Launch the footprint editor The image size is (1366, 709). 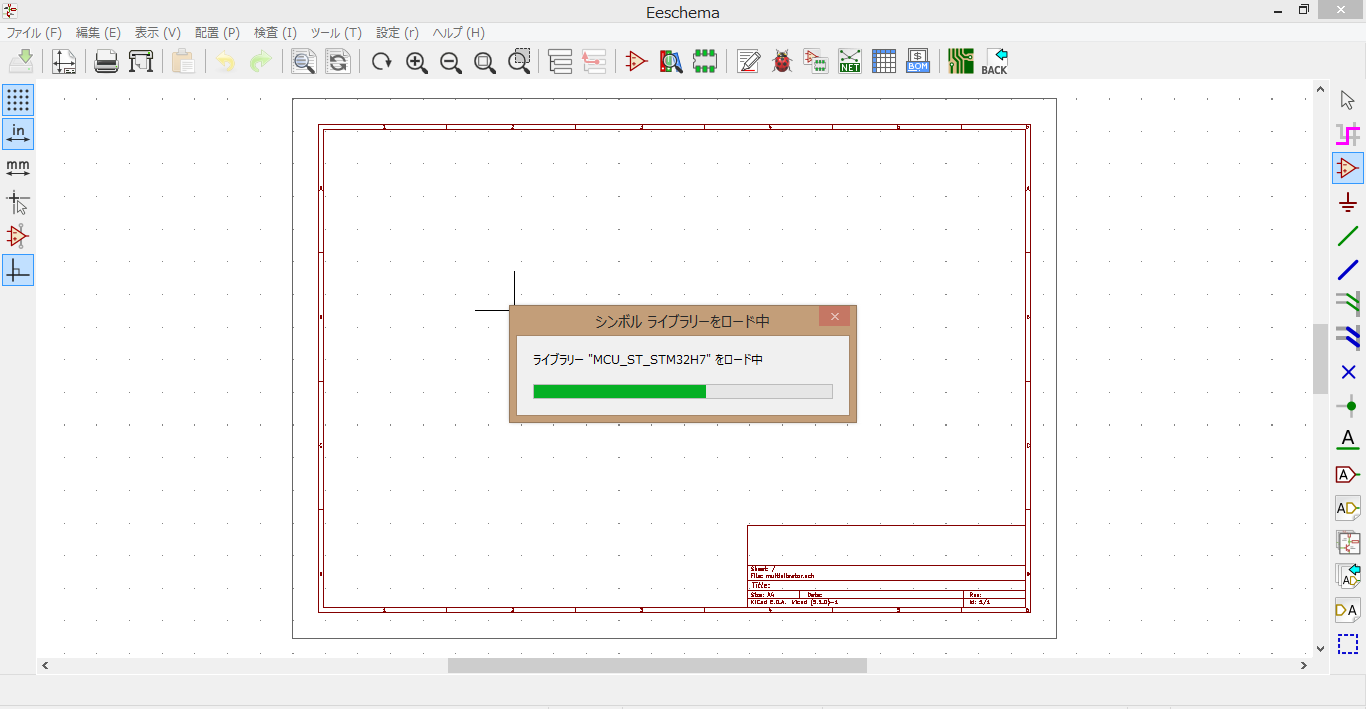pos(705,61)
